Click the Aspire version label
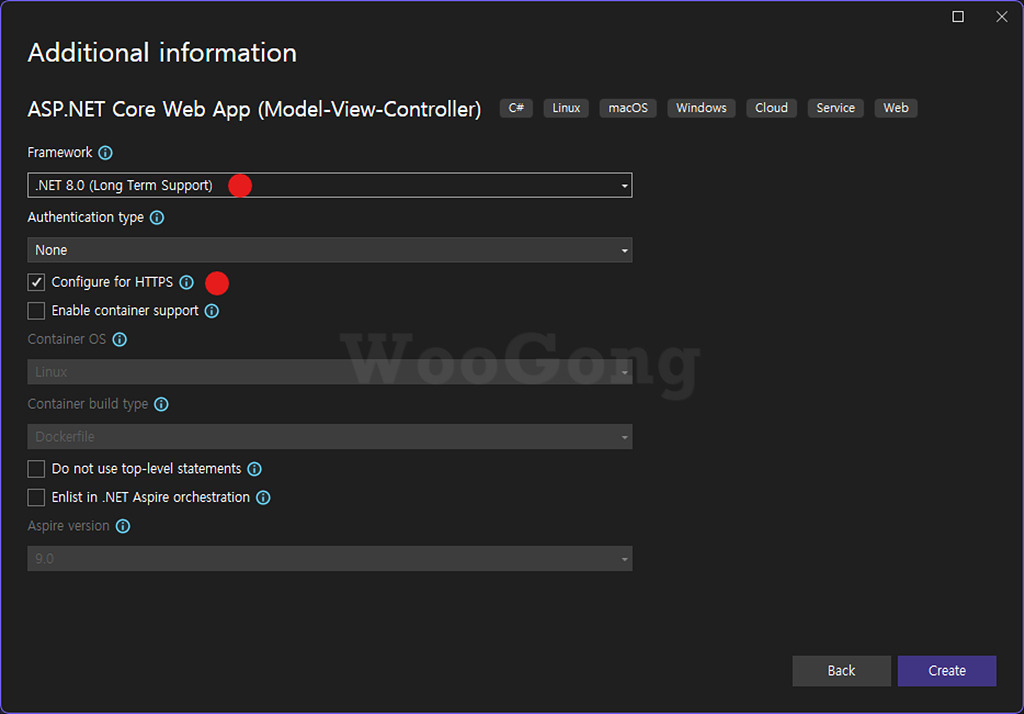Image resolution: width=1024 pixels, height=714 pixels. coord(69,527)
